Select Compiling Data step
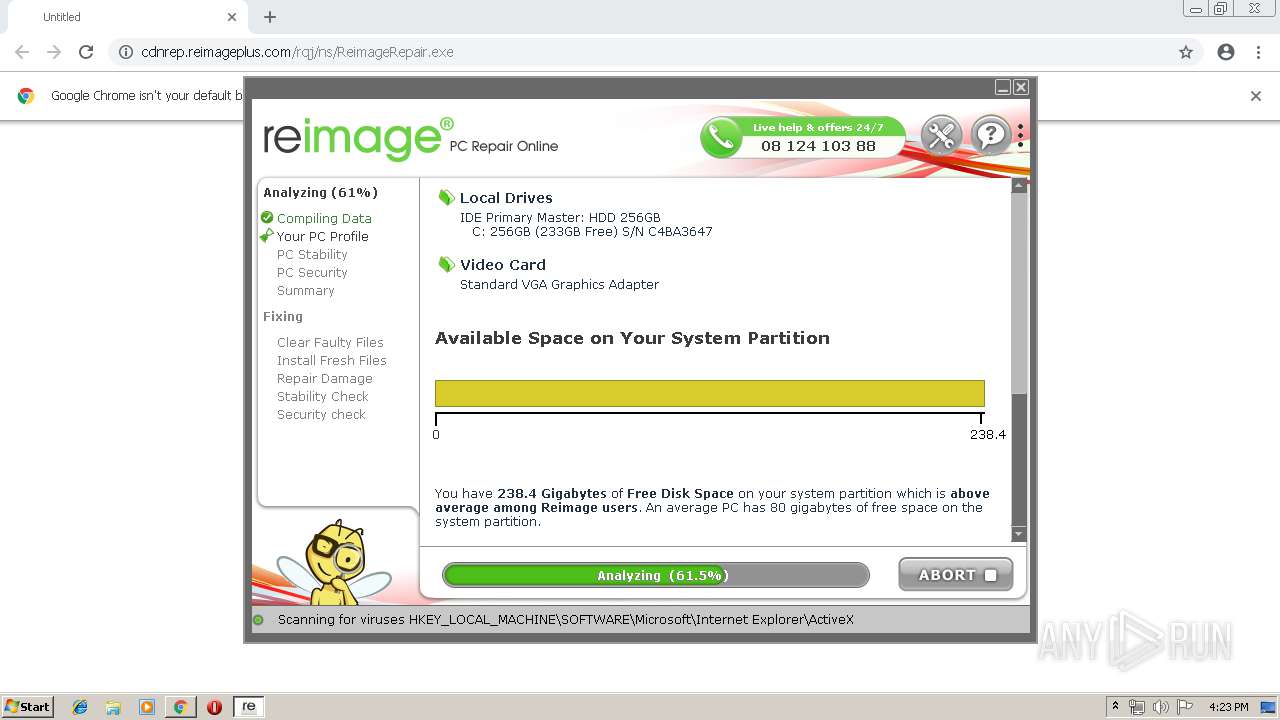The width and height of the screenshot is (1280, 720). click(324, 218)
